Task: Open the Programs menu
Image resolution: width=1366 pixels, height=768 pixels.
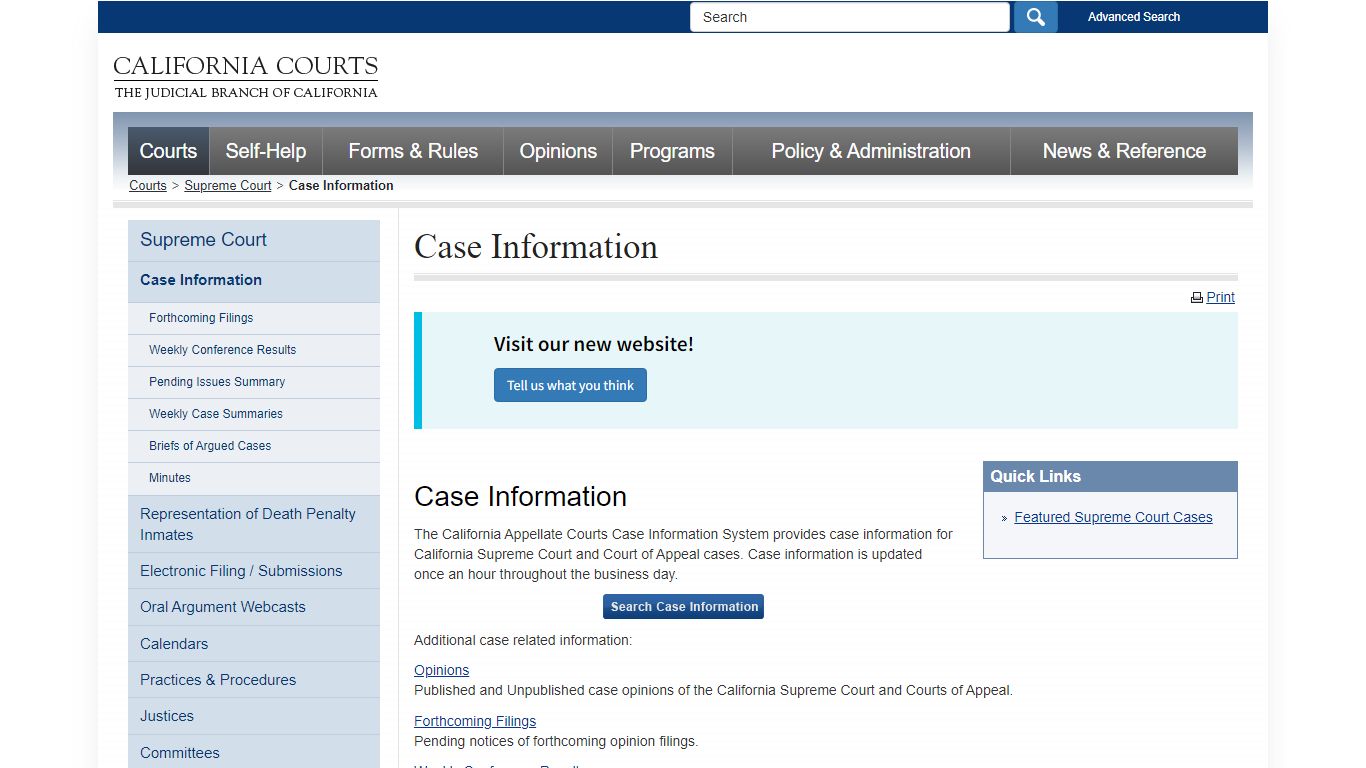Action: pos(672,151)
